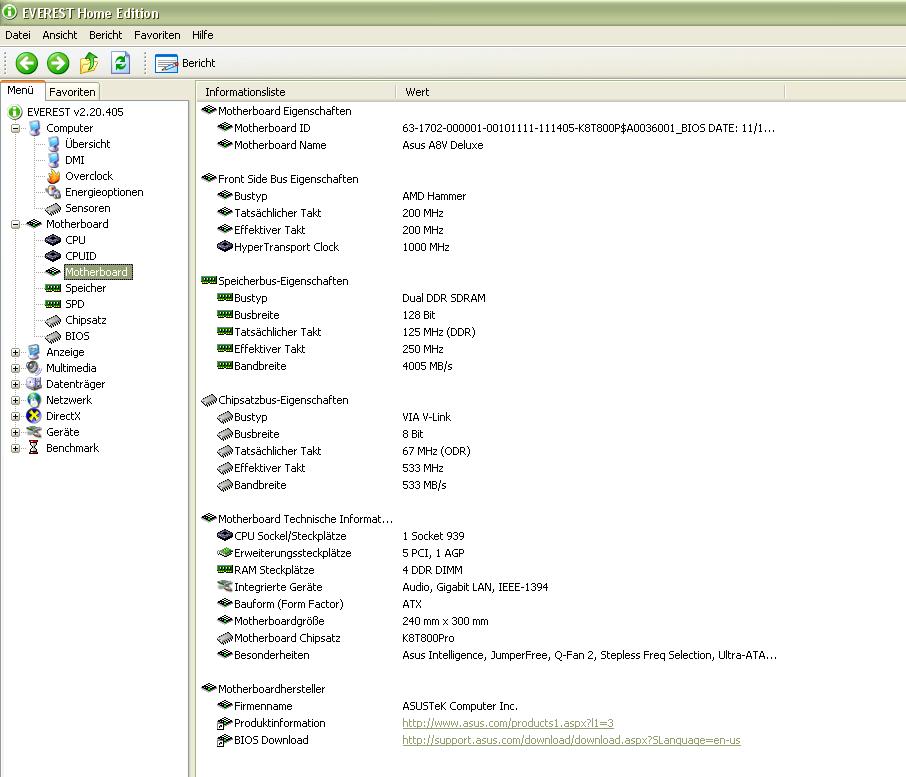Expand the Geräte node

(16, 432)
